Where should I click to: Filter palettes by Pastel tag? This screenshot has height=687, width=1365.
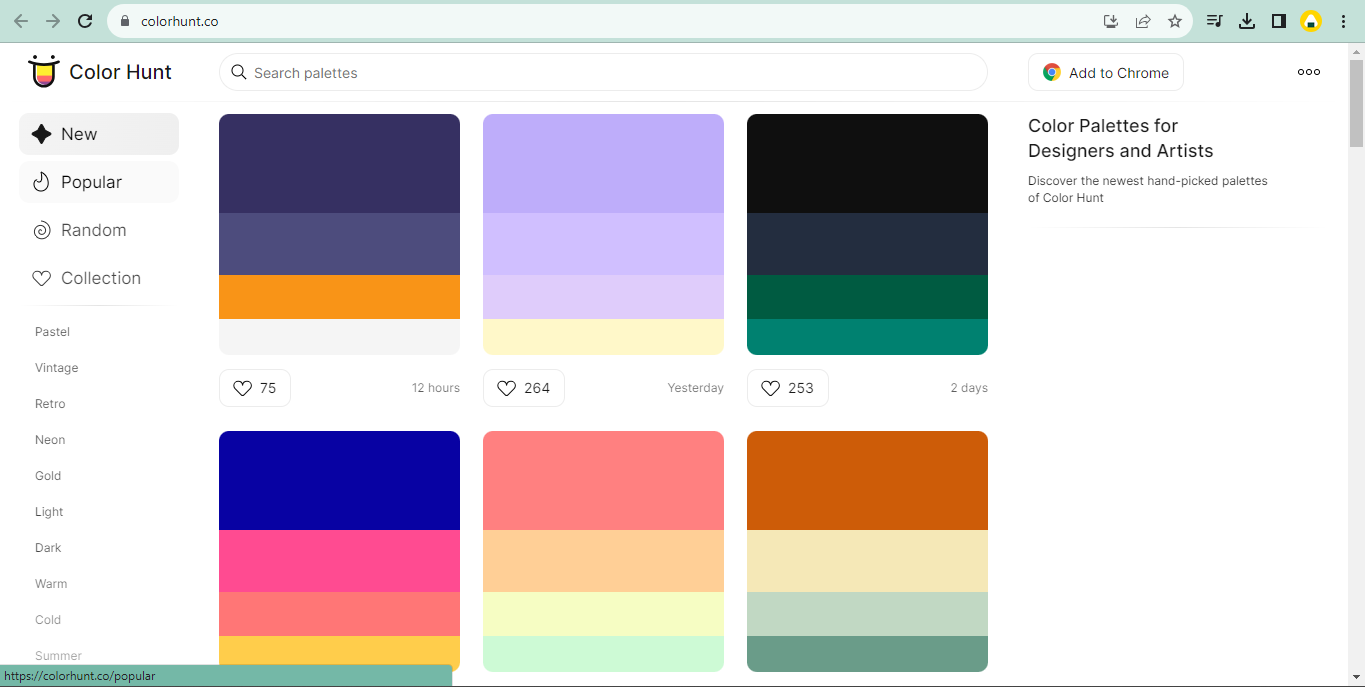[52, 332]
